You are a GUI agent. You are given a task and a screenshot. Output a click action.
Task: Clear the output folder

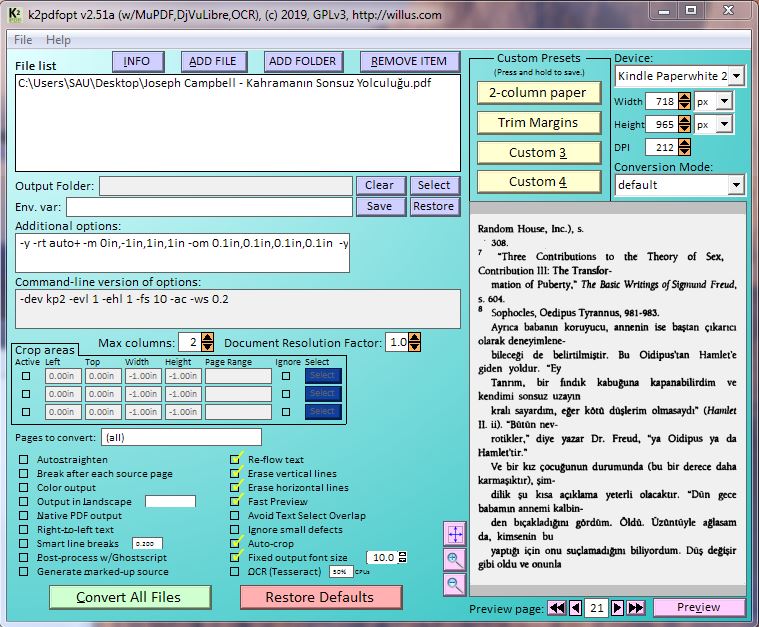[380, 185]
